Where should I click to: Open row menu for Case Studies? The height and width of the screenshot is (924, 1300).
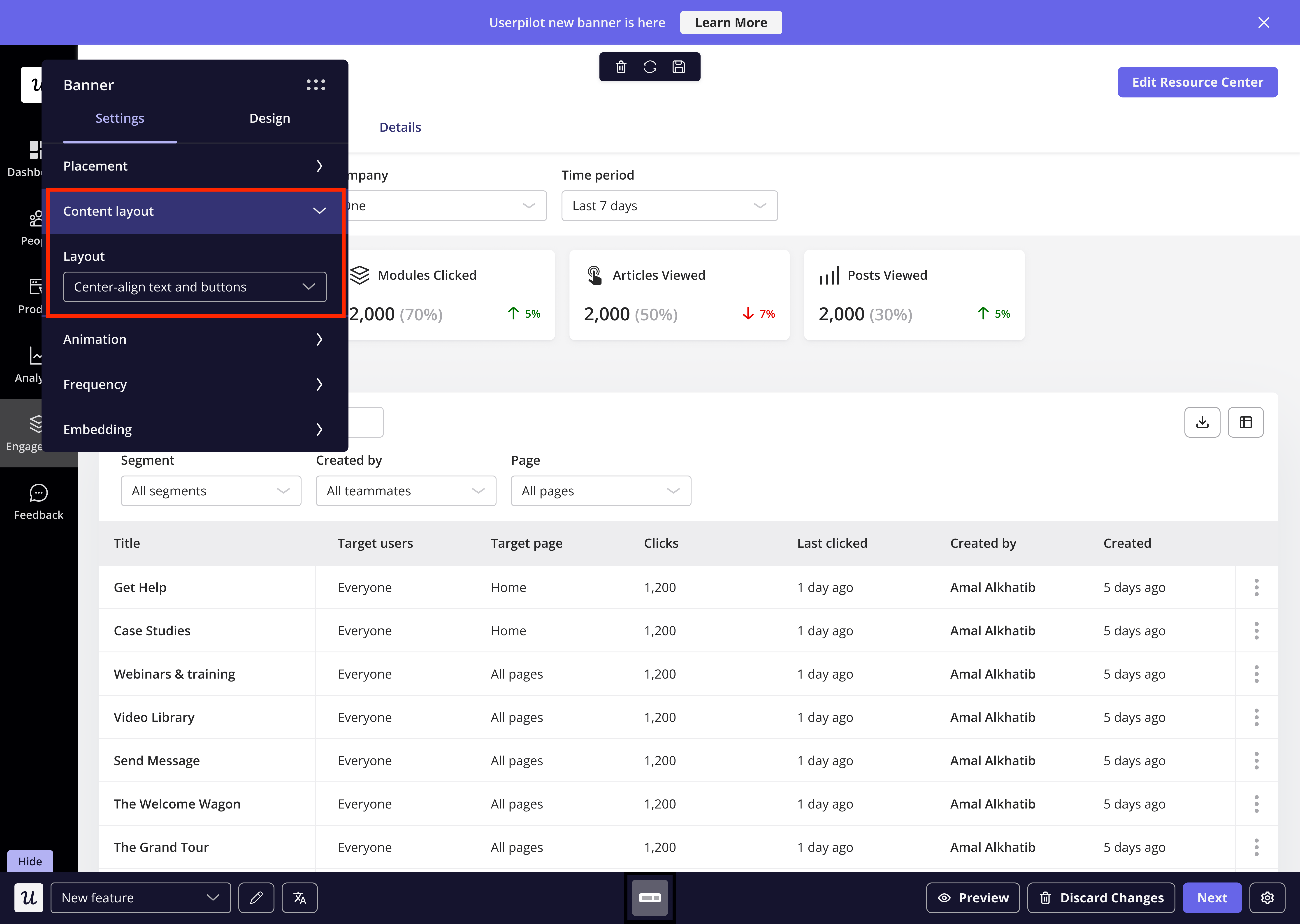pos(1256,631)
